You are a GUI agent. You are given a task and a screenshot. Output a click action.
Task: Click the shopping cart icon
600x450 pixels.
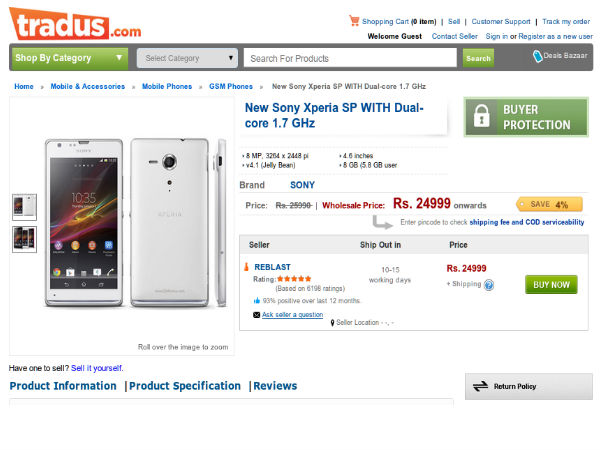pos(354,20)
